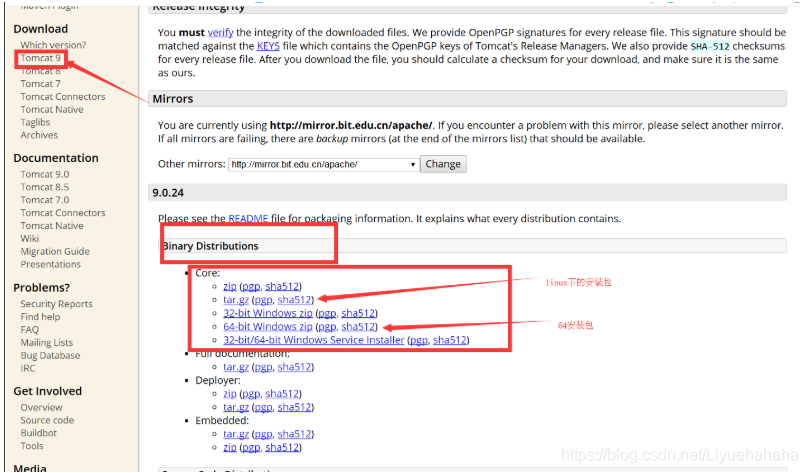The width and height of the screenshot is (808, 473).
Task: Open sha512 checksum for Core zip
Action: point(282,286)
